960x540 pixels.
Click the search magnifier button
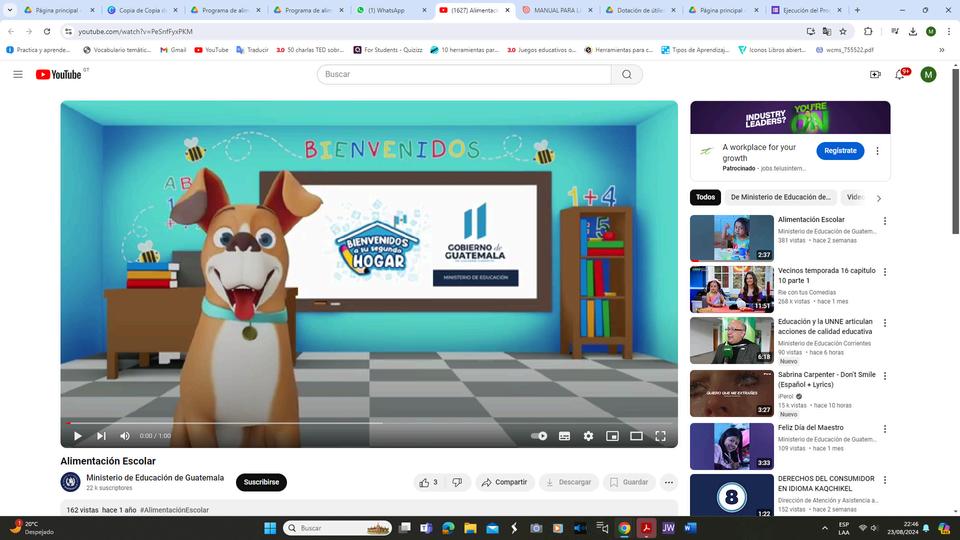(626, 74)
